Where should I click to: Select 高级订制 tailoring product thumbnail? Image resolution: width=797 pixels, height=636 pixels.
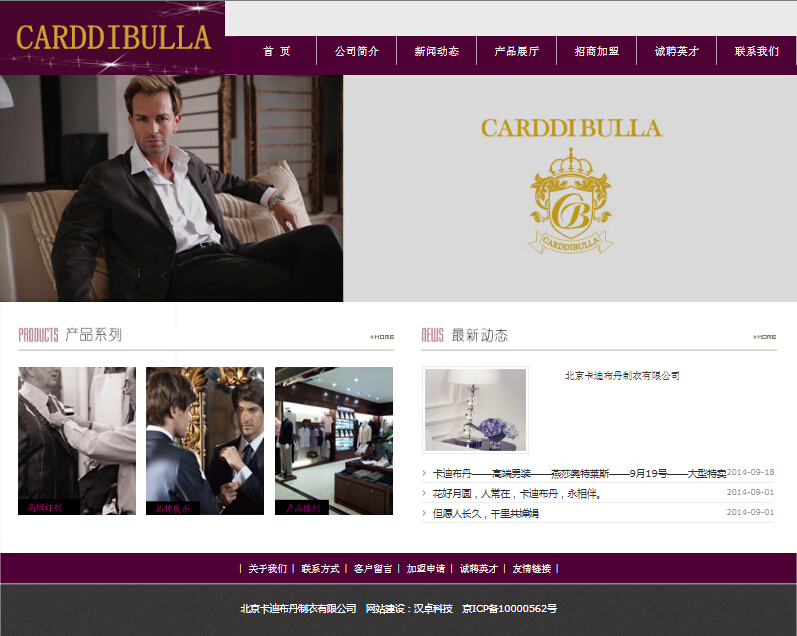coord(77,441)
